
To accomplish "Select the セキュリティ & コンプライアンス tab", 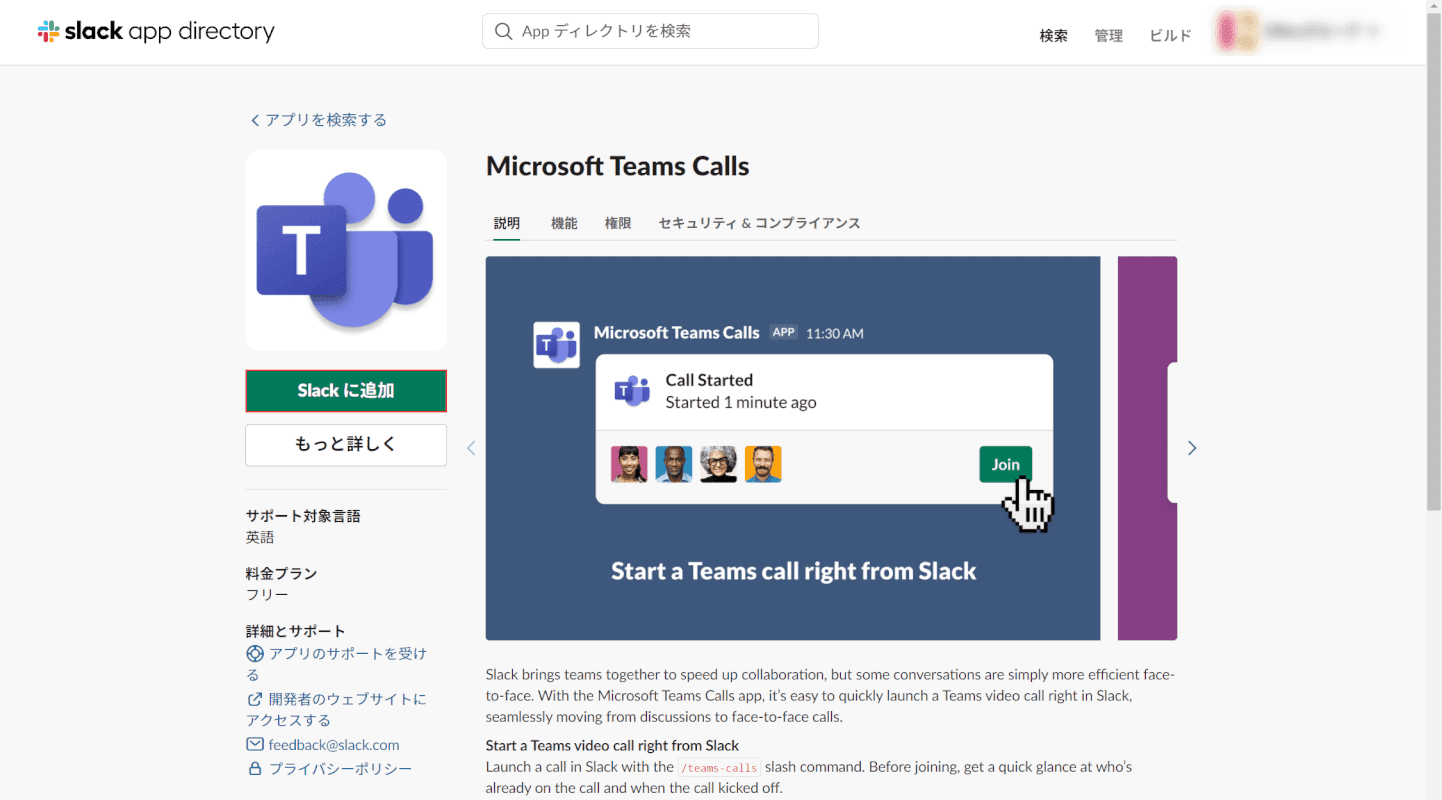I will [x=759, y=223].
